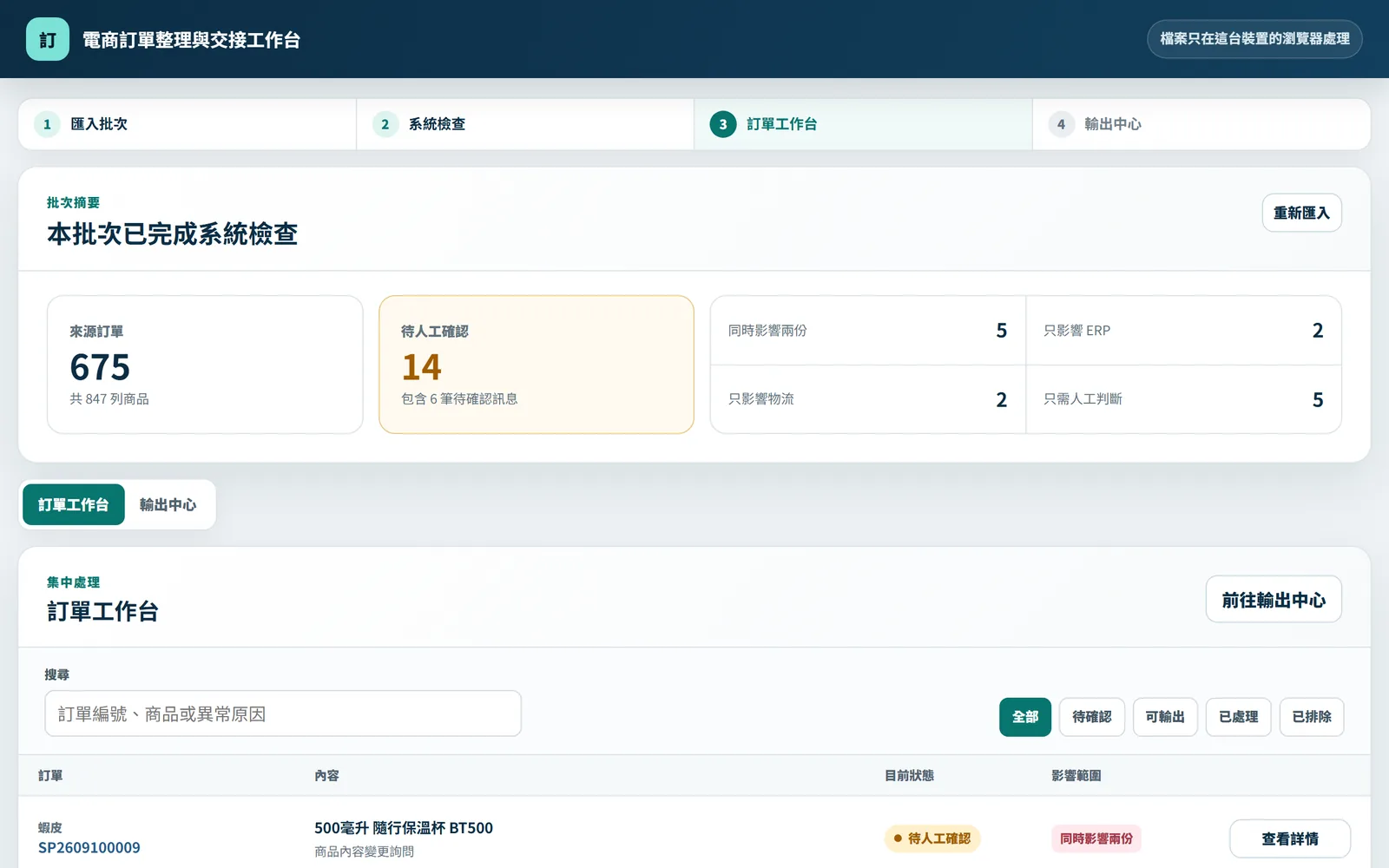Click the 商品內容變更詢問 reason text

point(364,852)
